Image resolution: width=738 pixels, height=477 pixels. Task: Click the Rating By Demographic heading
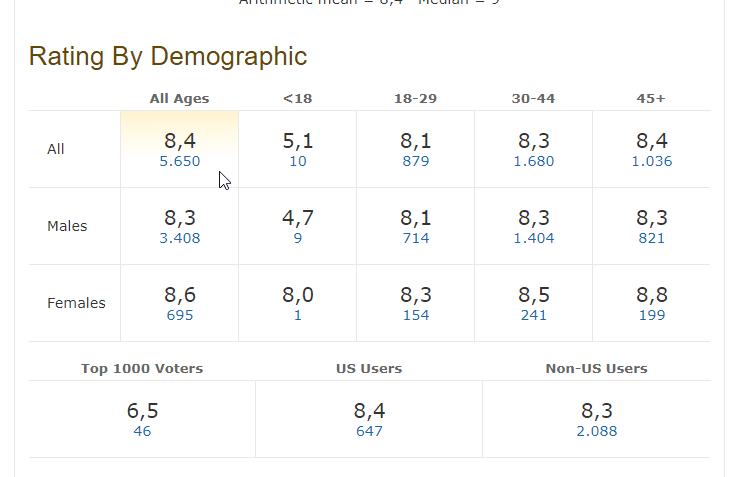point(168,56)
